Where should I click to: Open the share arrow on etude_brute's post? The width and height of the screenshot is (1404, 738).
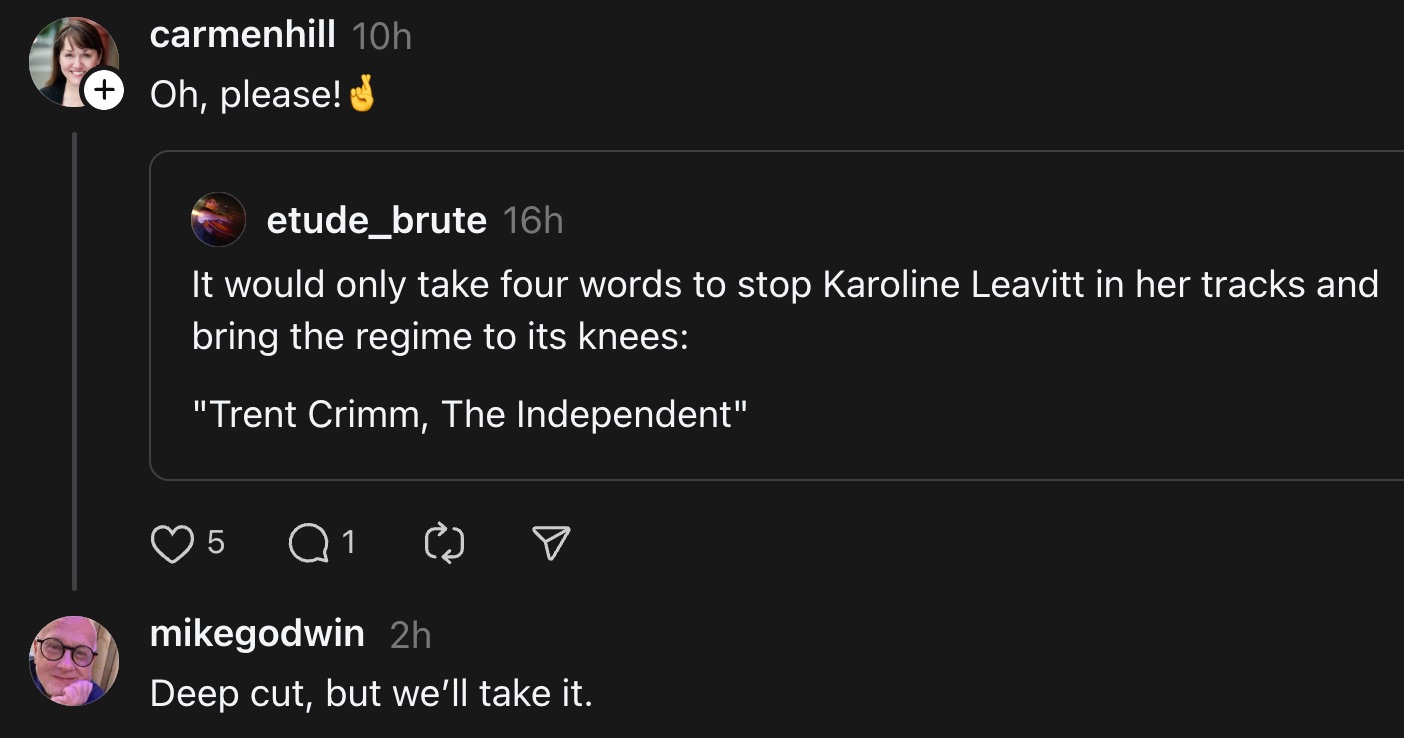[x=550, y=542]
